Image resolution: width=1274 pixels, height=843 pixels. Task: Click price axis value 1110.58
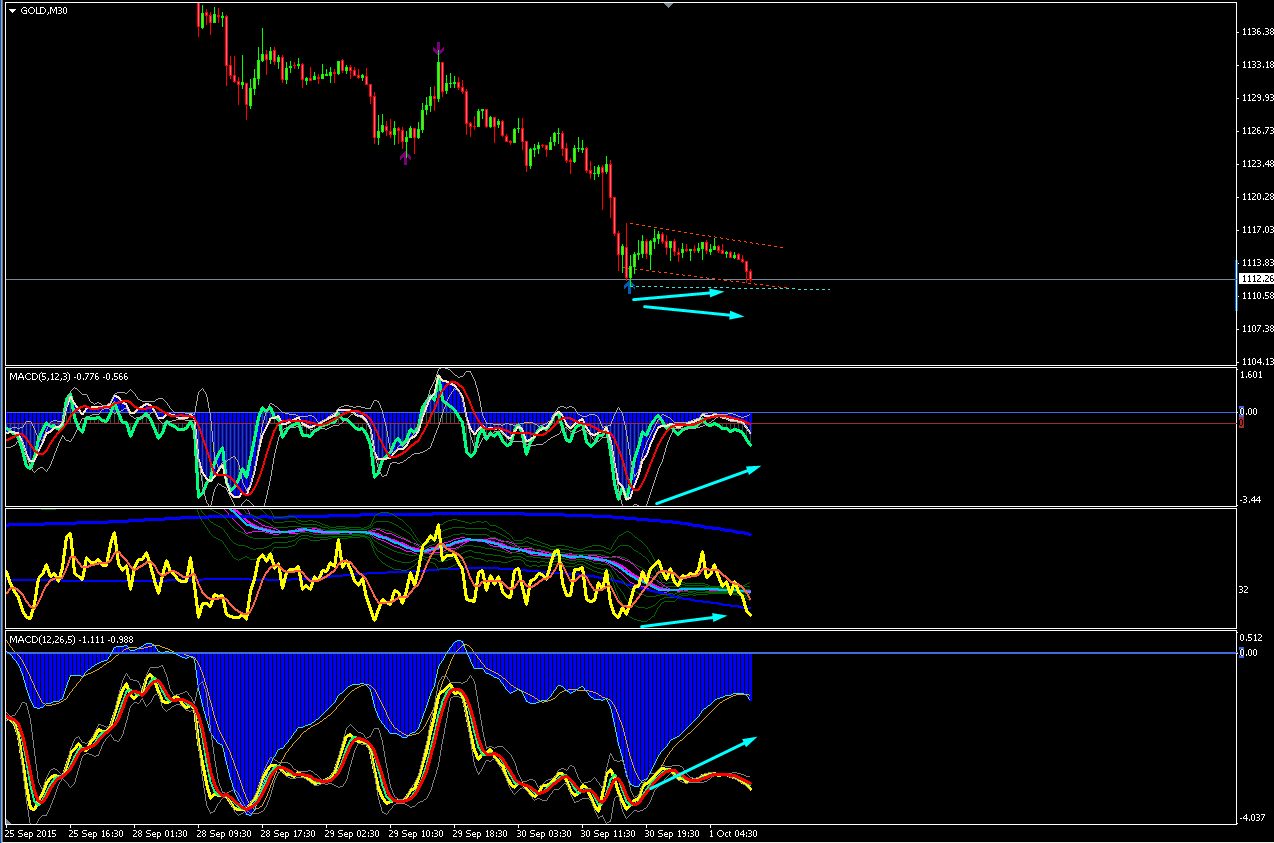(1257, 296)
